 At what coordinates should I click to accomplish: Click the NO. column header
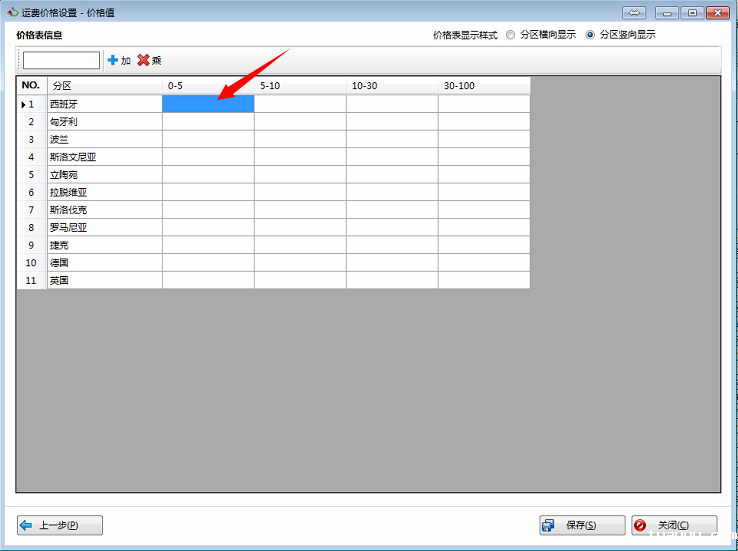tap(32, 86)
